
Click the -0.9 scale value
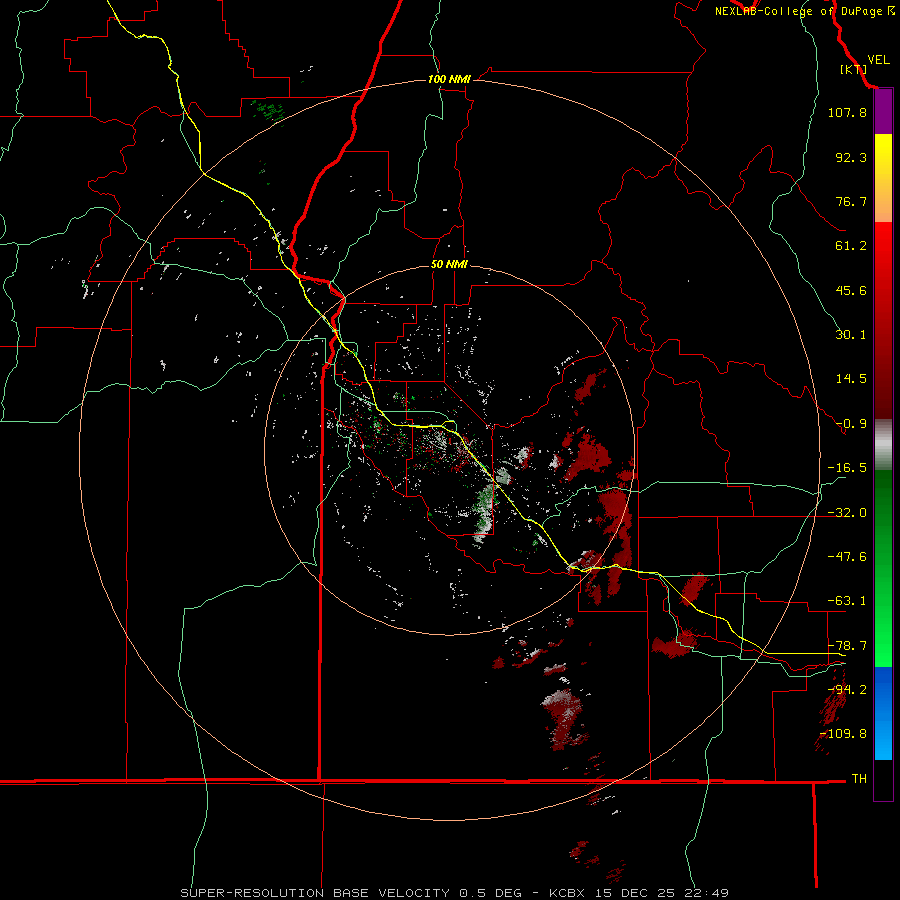pos(851,424)
